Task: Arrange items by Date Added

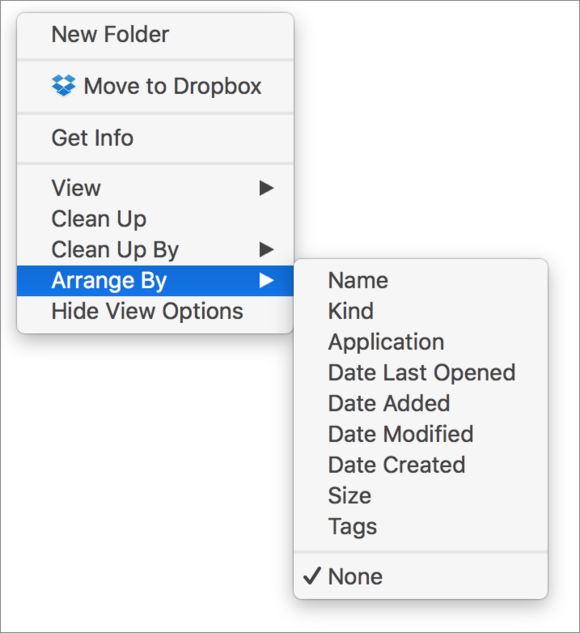Action: 421,403
